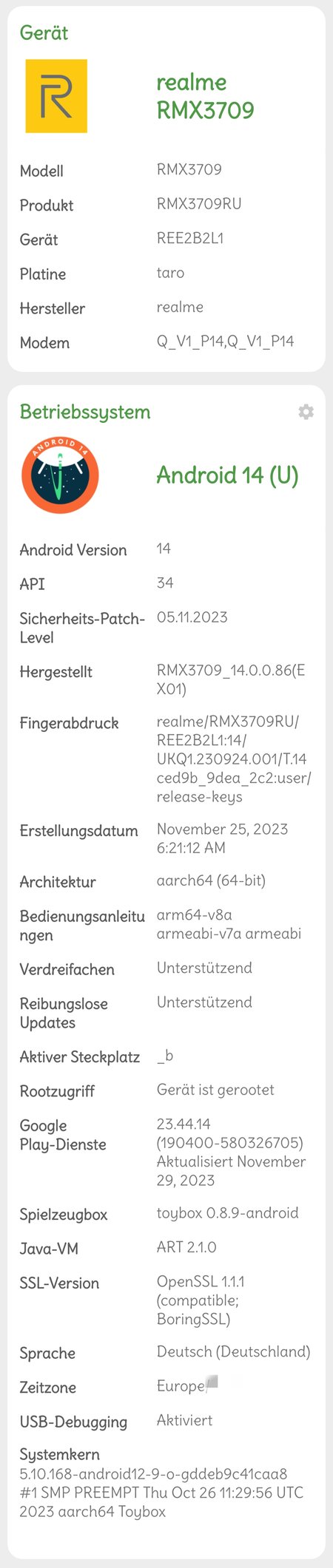
Task: Tap the Modem Q_V1_P14 value
Action: pos(225,342)
